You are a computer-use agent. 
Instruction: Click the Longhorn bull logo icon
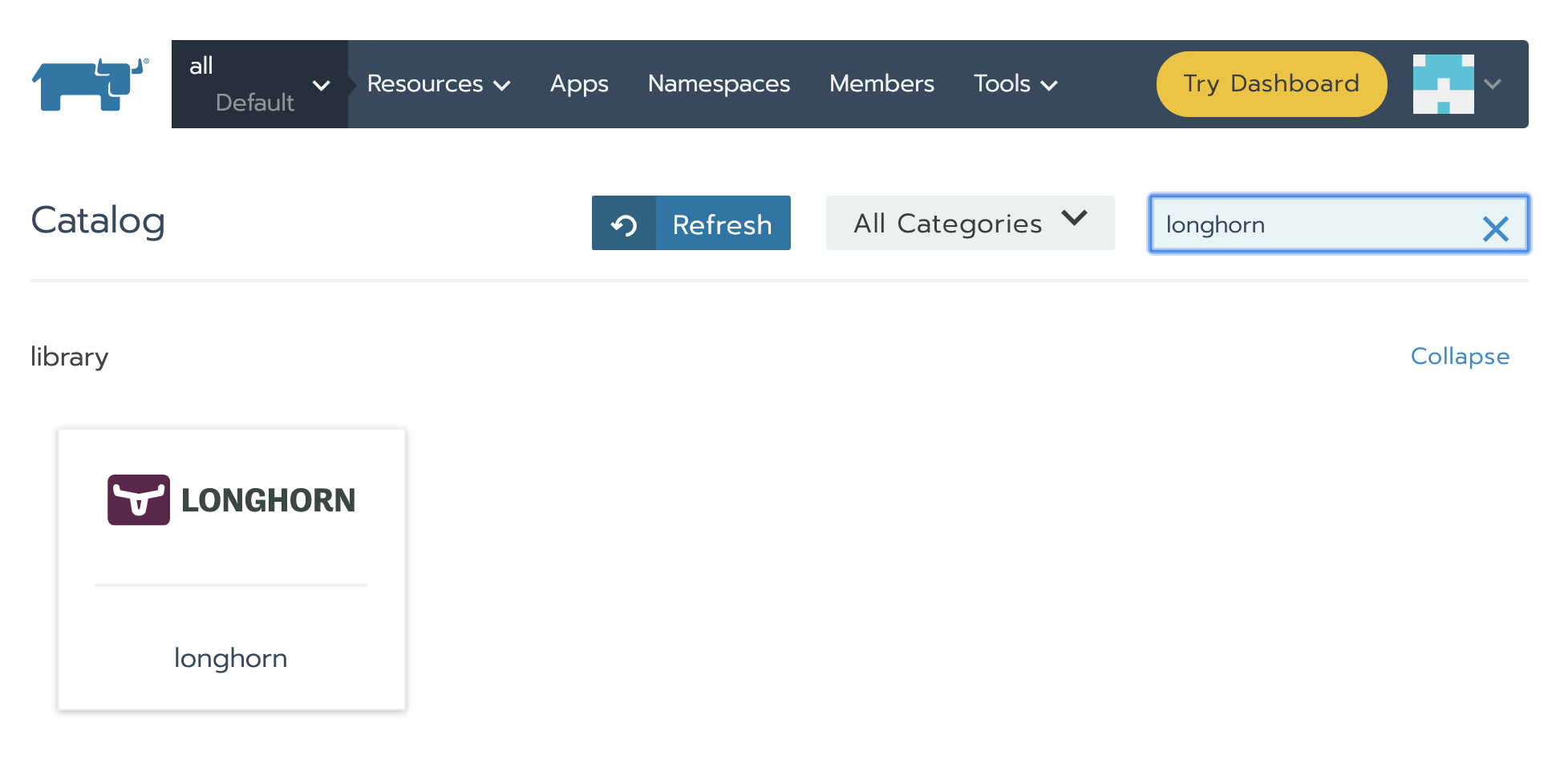pos(139,500)
